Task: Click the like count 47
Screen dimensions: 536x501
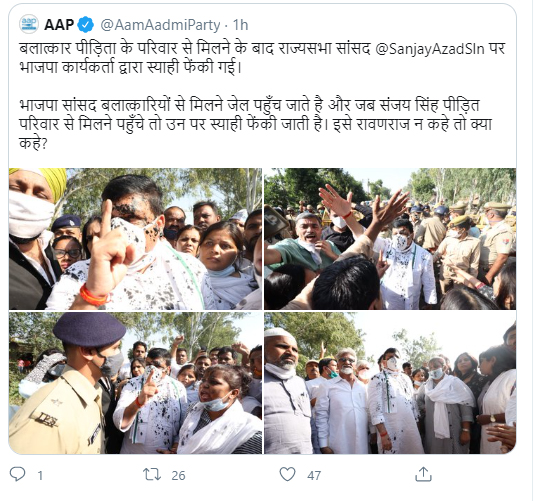Action: tap(314, 475)
